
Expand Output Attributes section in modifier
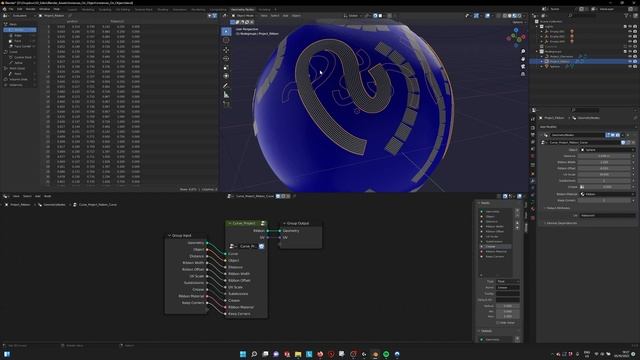click(x=558, y=208)
